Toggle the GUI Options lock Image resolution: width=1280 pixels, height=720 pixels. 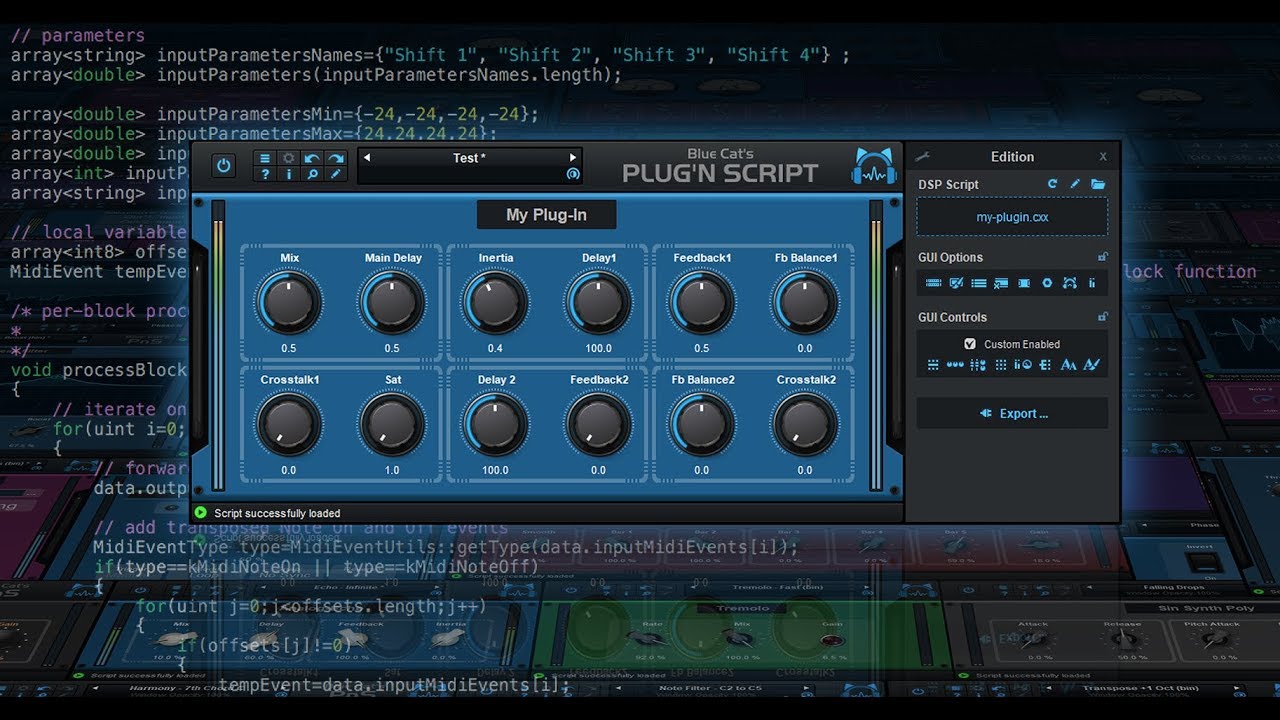[1102, 257]
